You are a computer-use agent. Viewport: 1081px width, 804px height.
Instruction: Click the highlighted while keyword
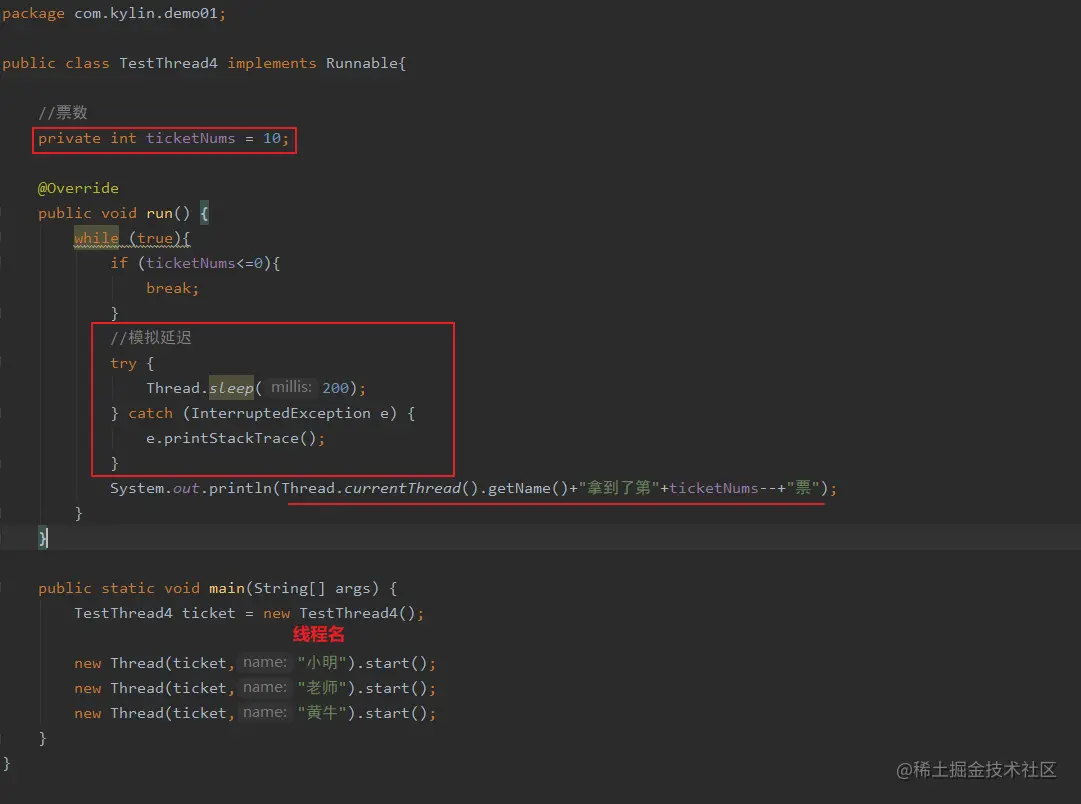tap(97, 238)
